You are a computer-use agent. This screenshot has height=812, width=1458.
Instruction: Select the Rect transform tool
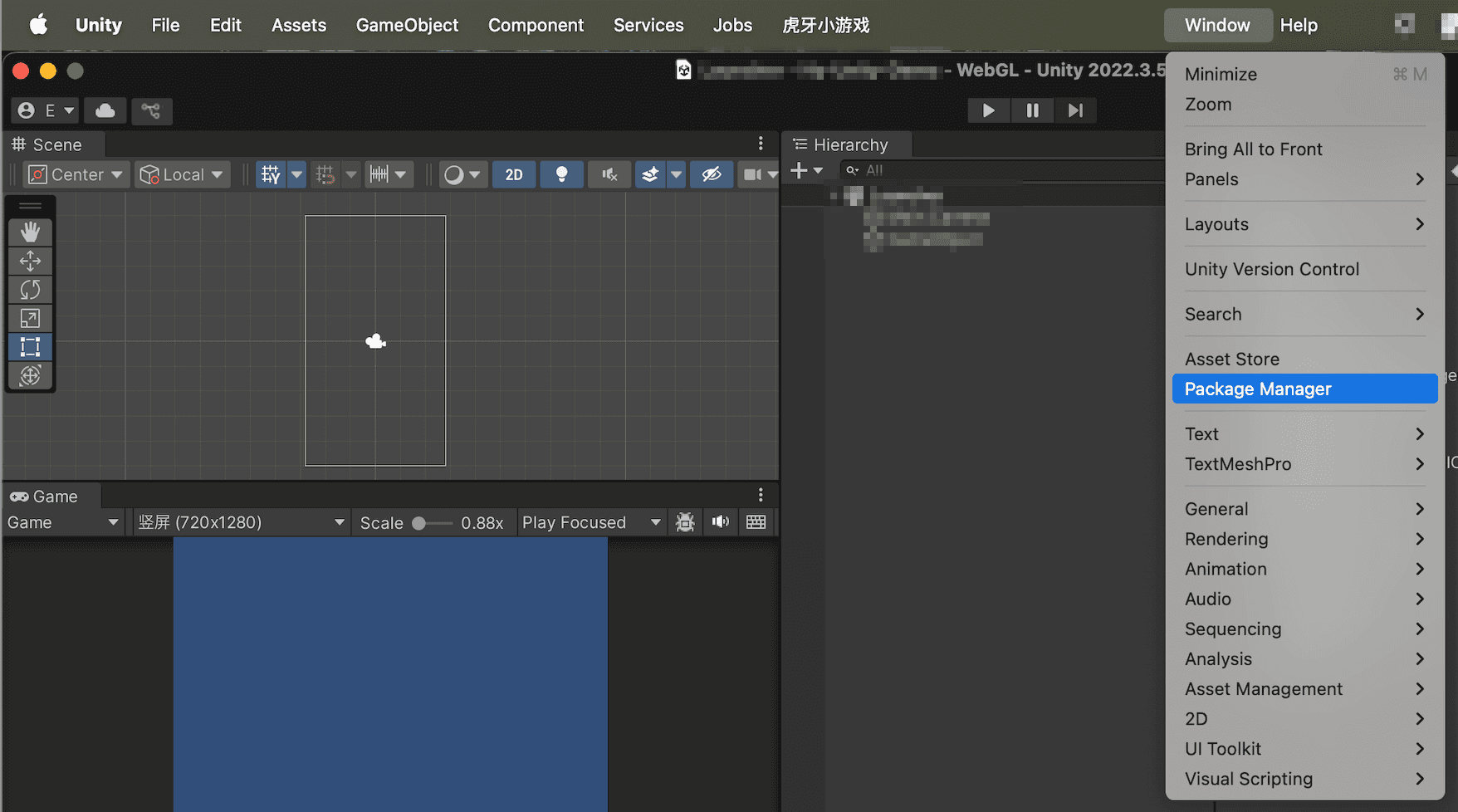(30, 347)
